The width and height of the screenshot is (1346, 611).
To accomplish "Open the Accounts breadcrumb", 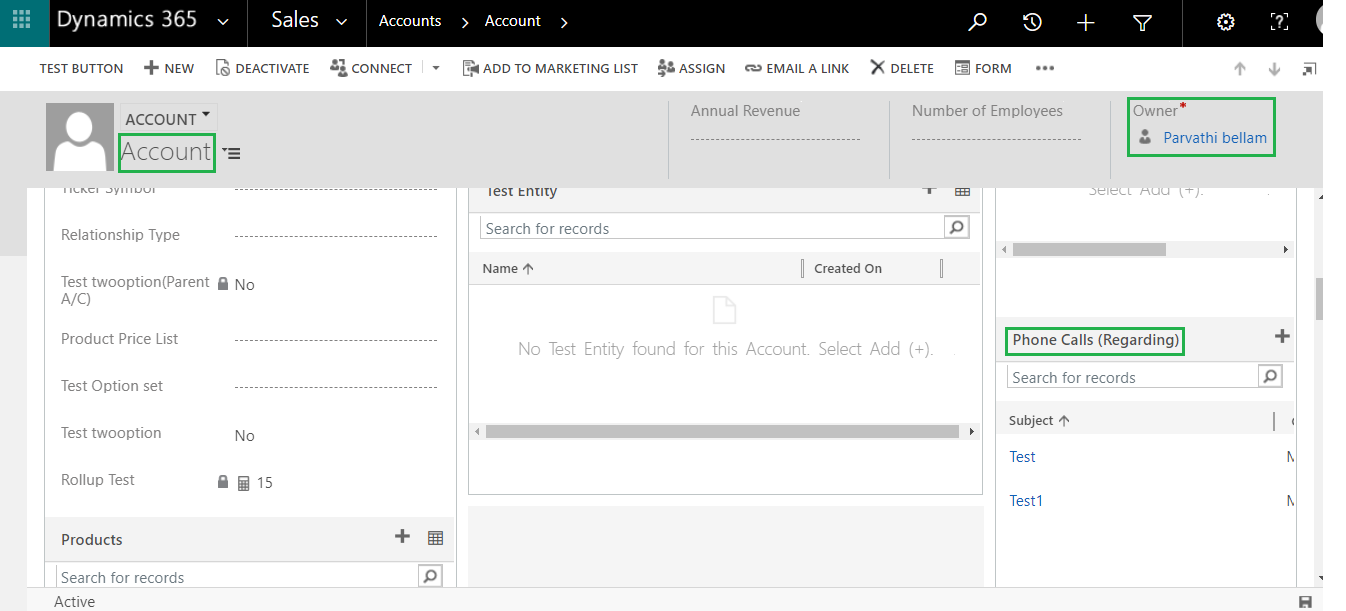I will click(410, 21).
